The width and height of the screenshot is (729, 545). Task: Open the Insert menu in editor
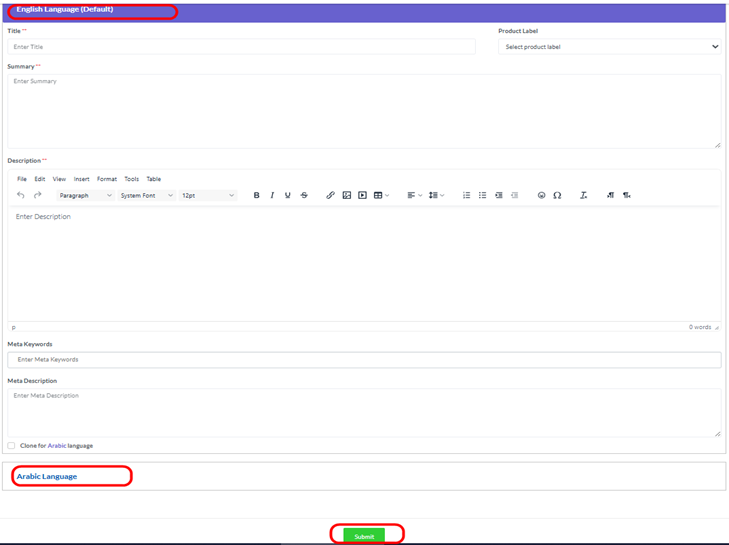coord(81,179)
